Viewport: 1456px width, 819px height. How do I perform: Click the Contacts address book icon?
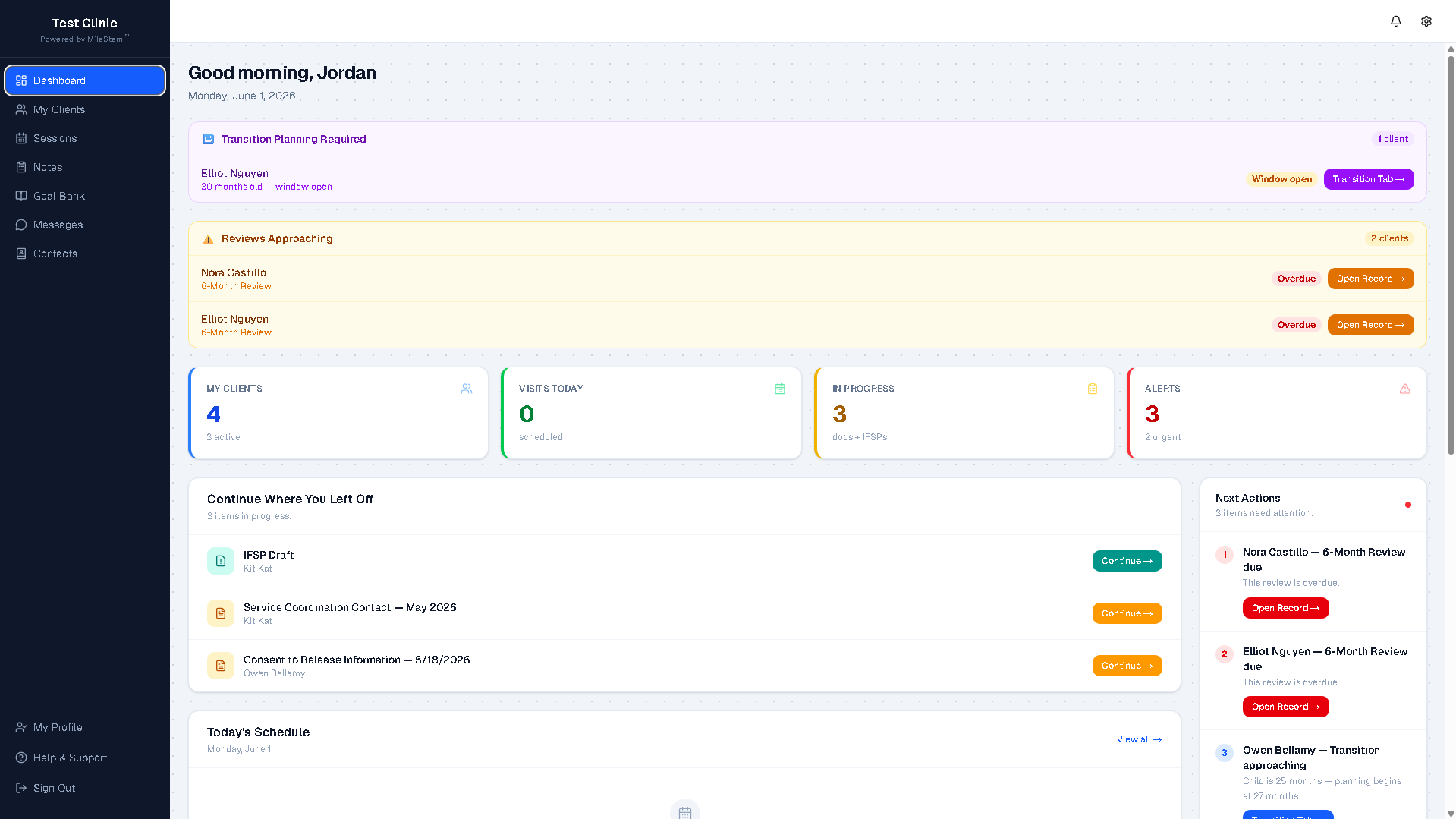click(x=21, y=254)
